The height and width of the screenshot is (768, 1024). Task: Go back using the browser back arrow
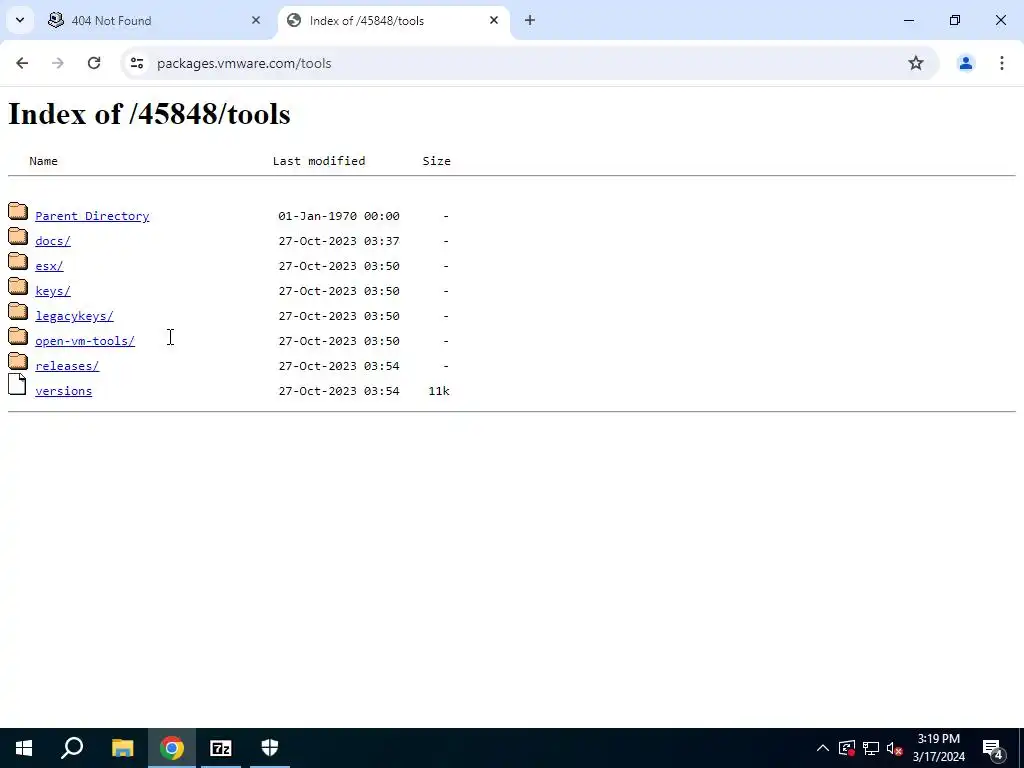[x=22, y=63]
